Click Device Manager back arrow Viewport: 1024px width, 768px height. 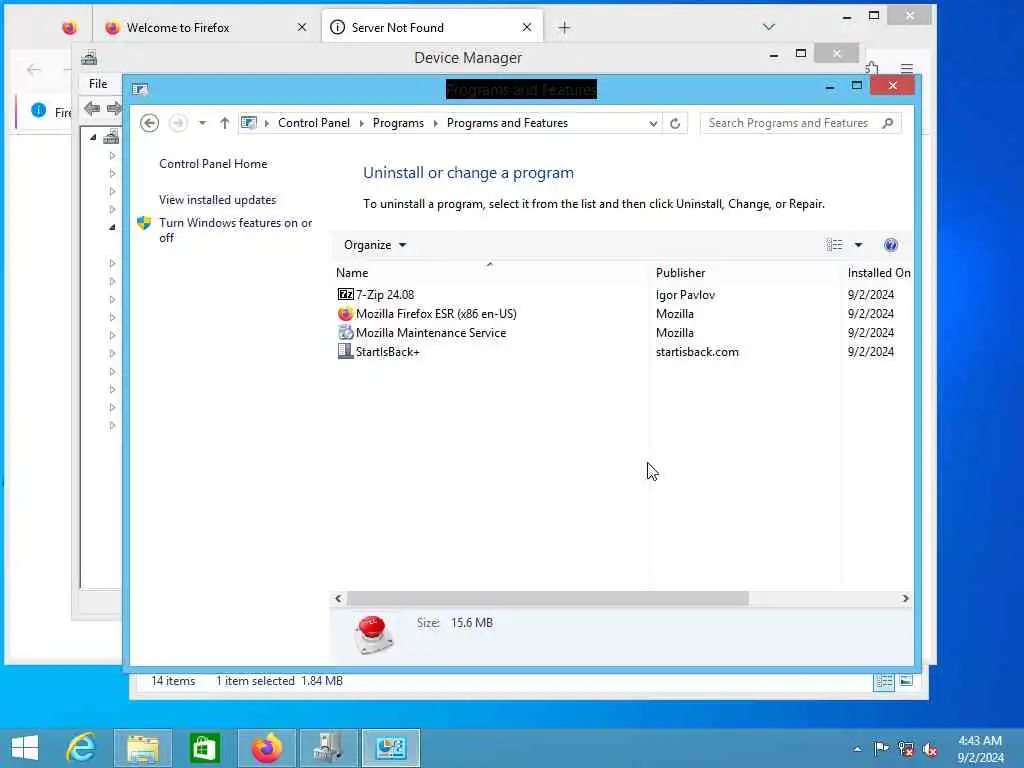(x=91, y=108)
